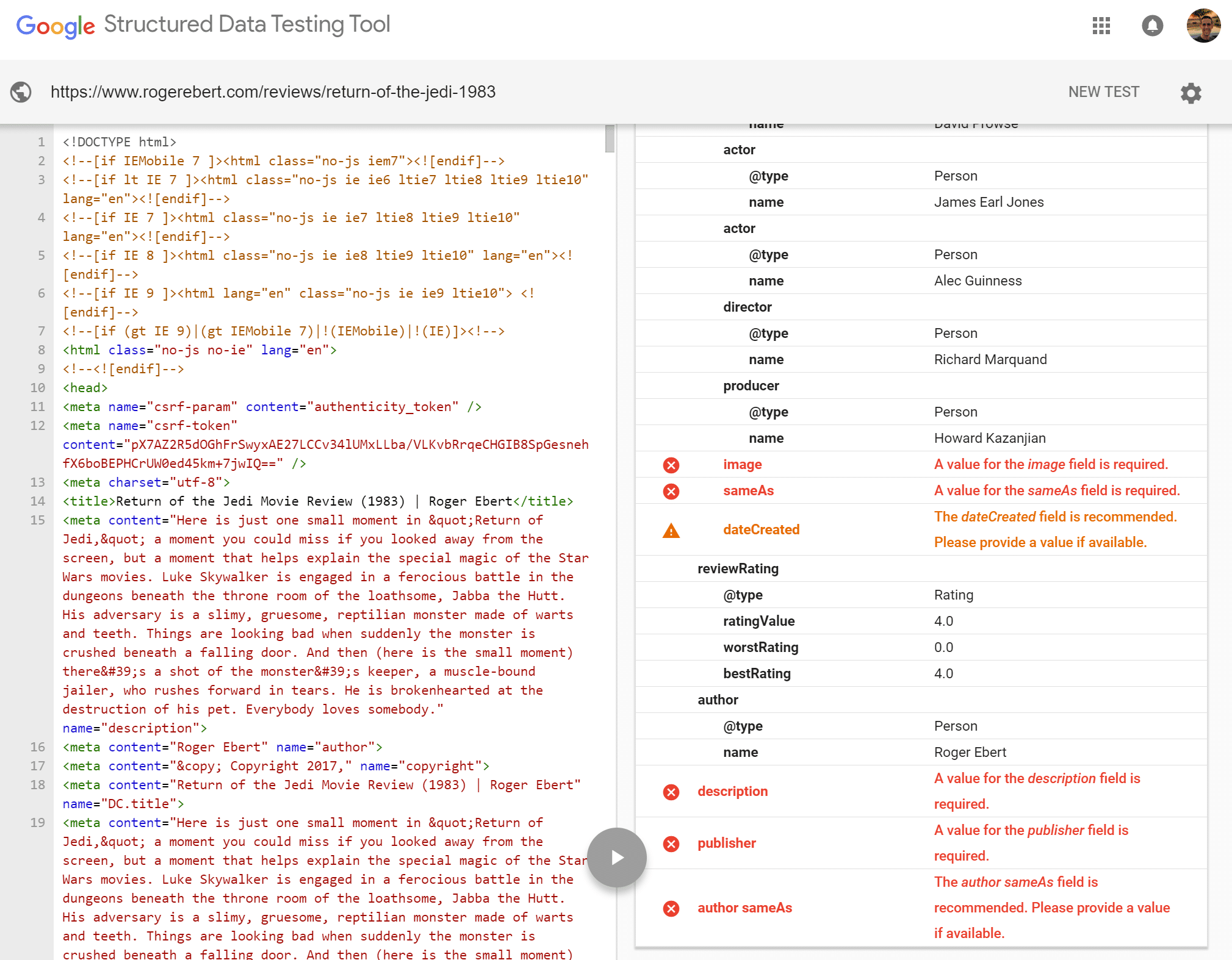This screenshot has width=1232, height=960.
Task: Click line number 10 in code gutter
Action: tap(38, 388)
